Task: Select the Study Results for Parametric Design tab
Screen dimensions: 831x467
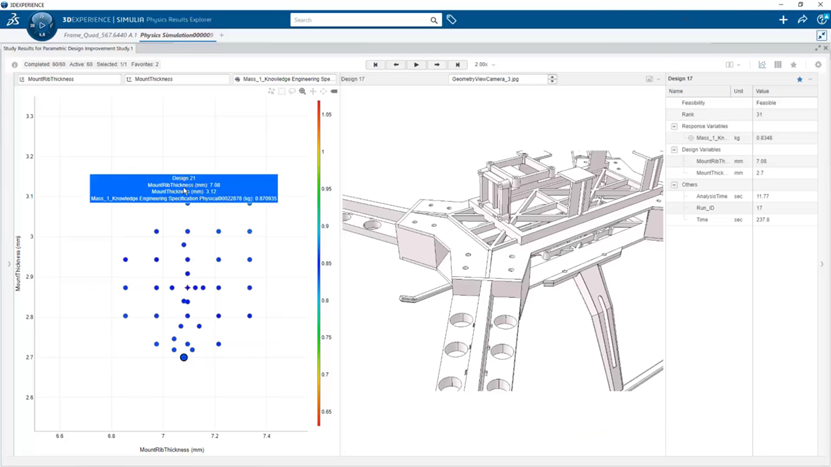Action: (68, 48)
